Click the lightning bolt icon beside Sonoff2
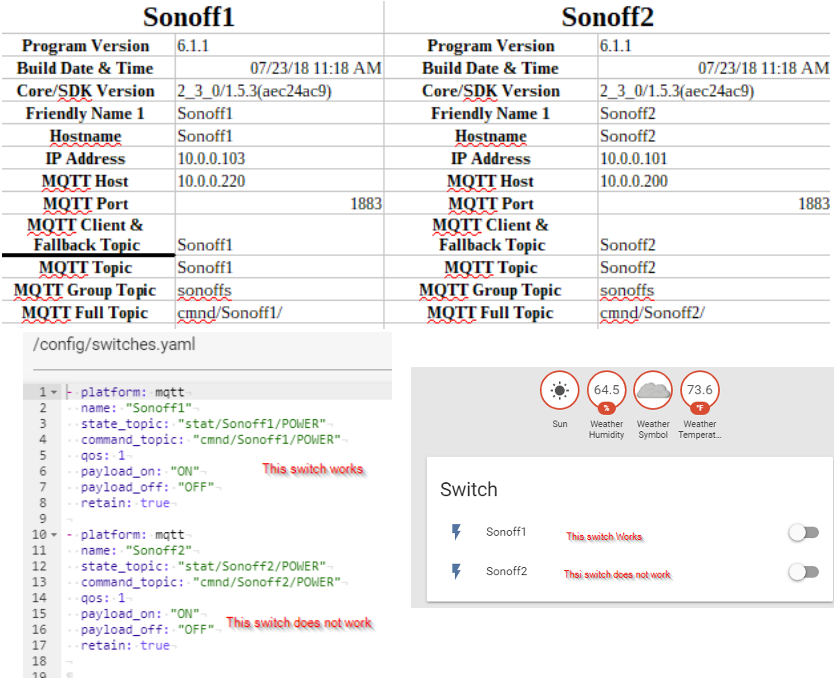The image size is (834, 679). (458, 571)
